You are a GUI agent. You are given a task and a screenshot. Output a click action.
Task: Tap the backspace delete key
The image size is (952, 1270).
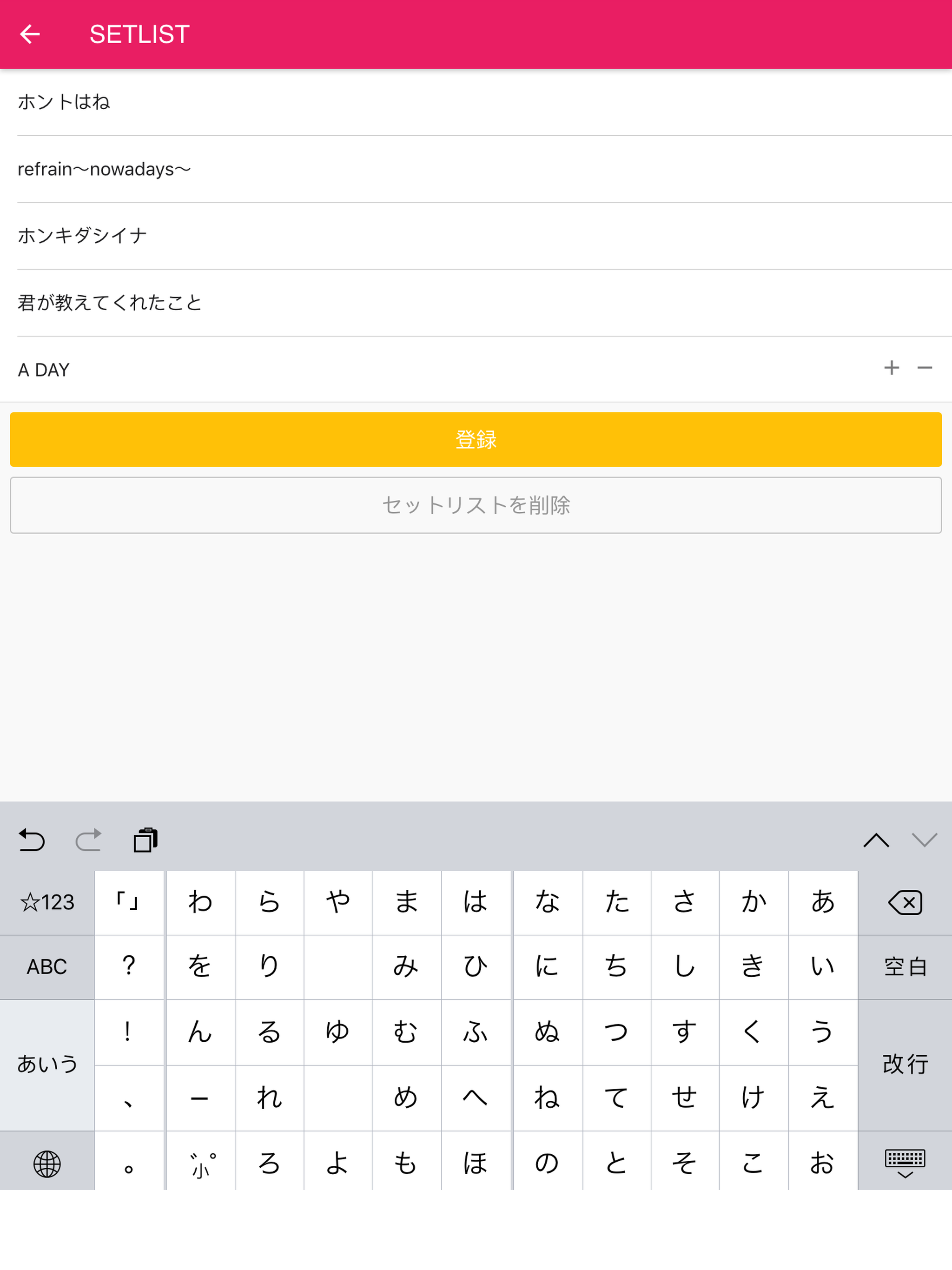tap(905, 903)
